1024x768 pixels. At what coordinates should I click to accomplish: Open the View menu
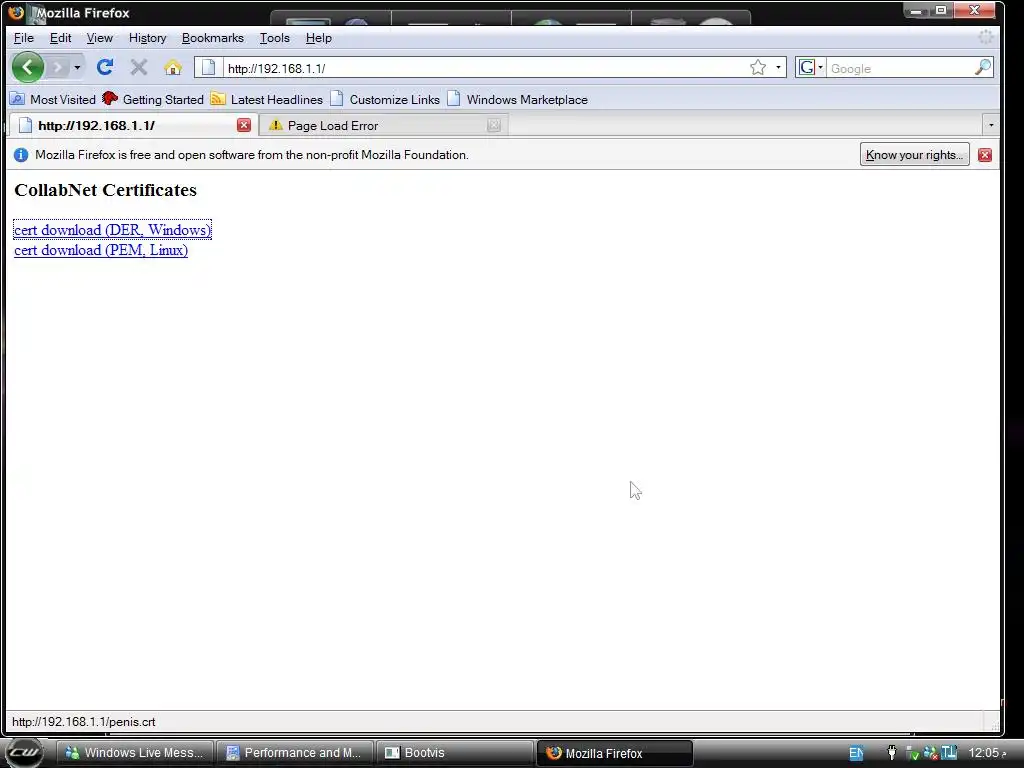tap(99, 38)
